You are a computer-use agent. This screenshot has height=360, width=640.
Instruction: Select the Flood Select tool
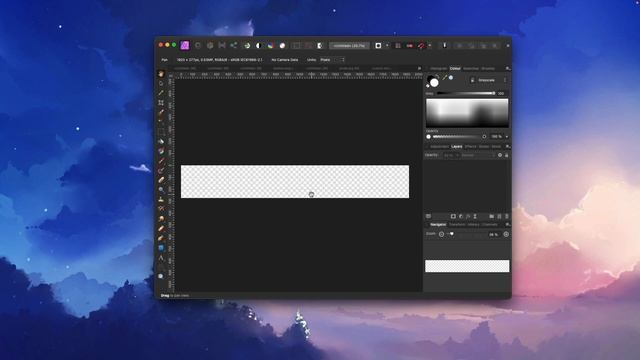[x=161, y=122]
